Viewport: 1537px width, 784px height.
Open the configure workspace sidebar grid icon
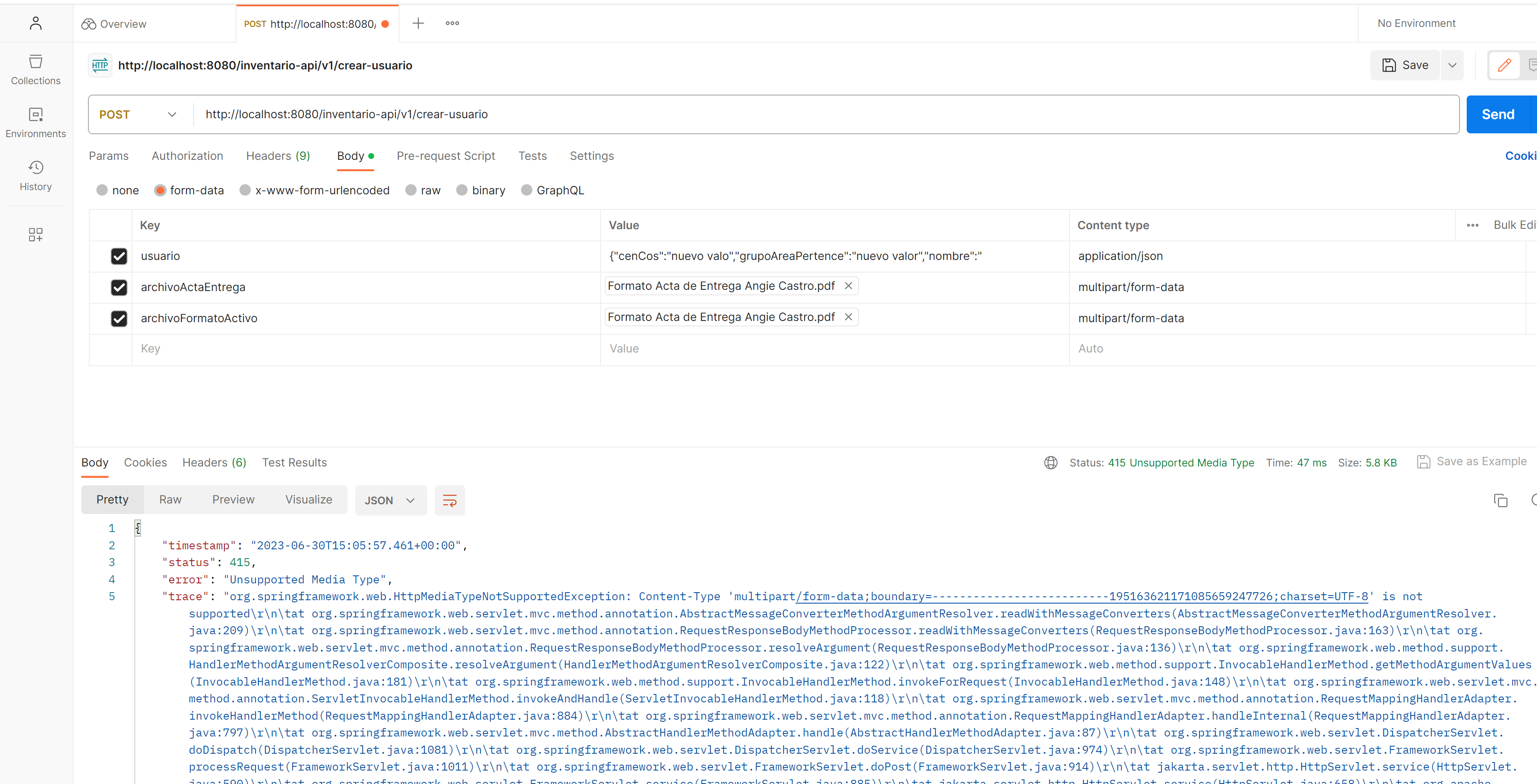tap(36, 234)
